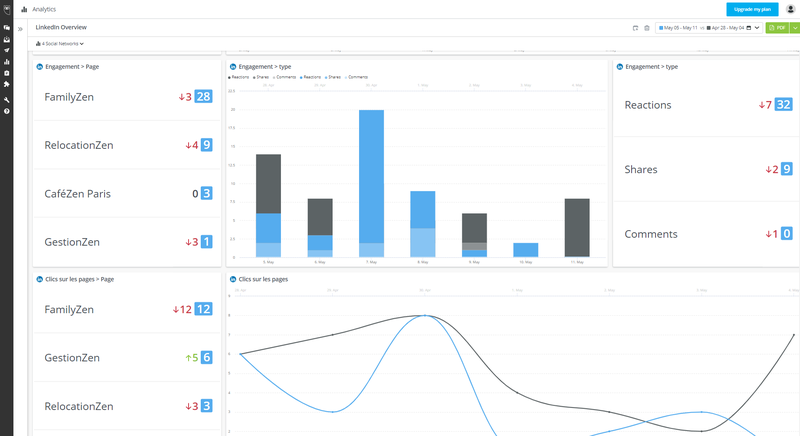
Task: Open the 4 Social Networks dropdown
Action: (x=60, y=44)
